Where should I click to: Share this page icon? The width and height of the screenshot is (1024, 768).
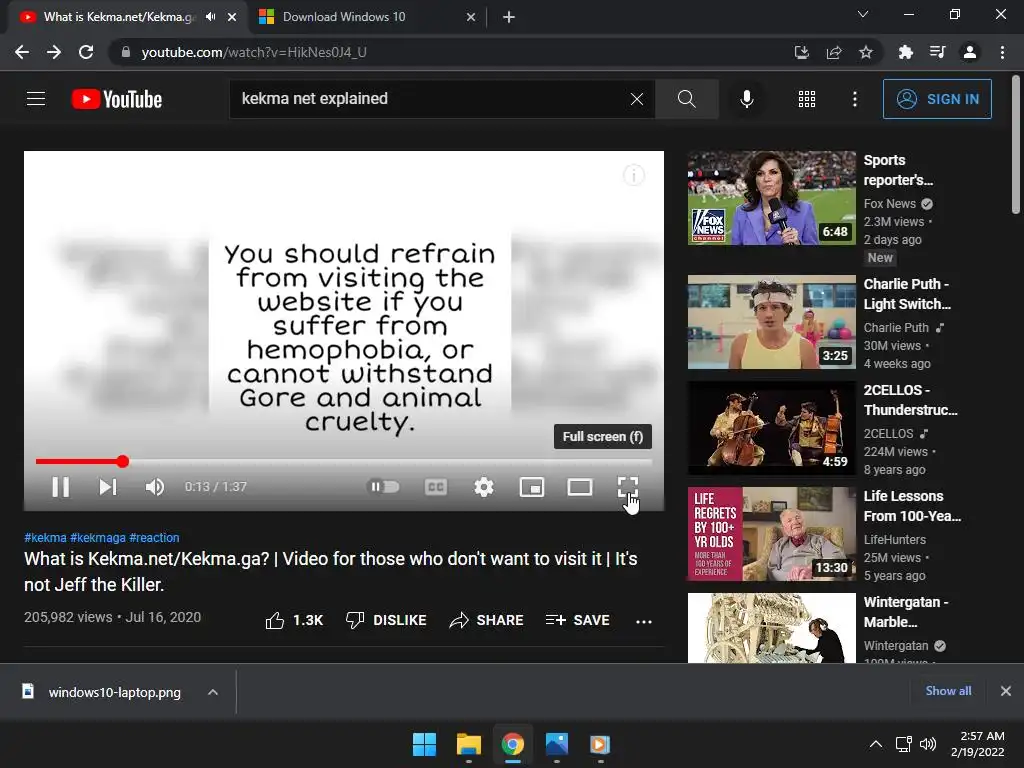tap(834, 52)
